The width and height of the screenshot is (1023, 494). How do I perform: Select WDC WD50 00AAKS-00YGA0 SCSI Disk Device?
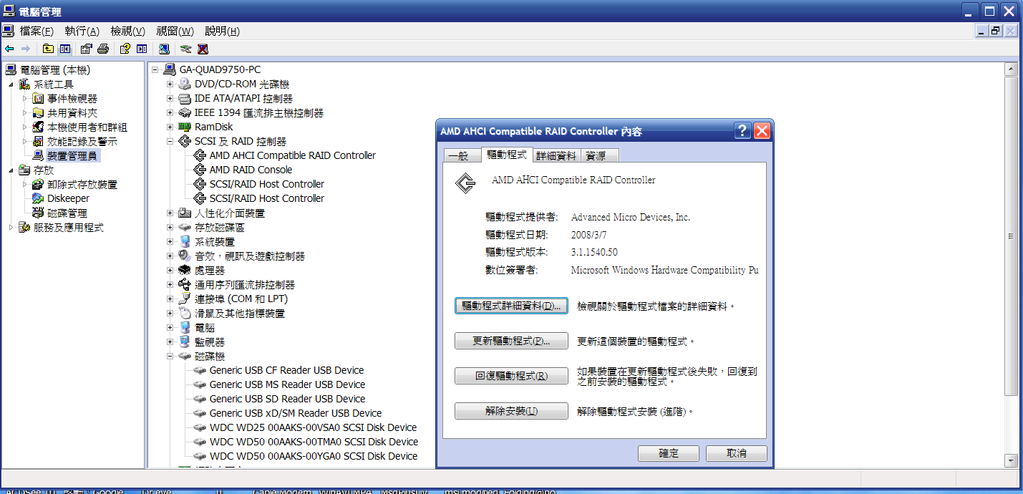(314, 456)
